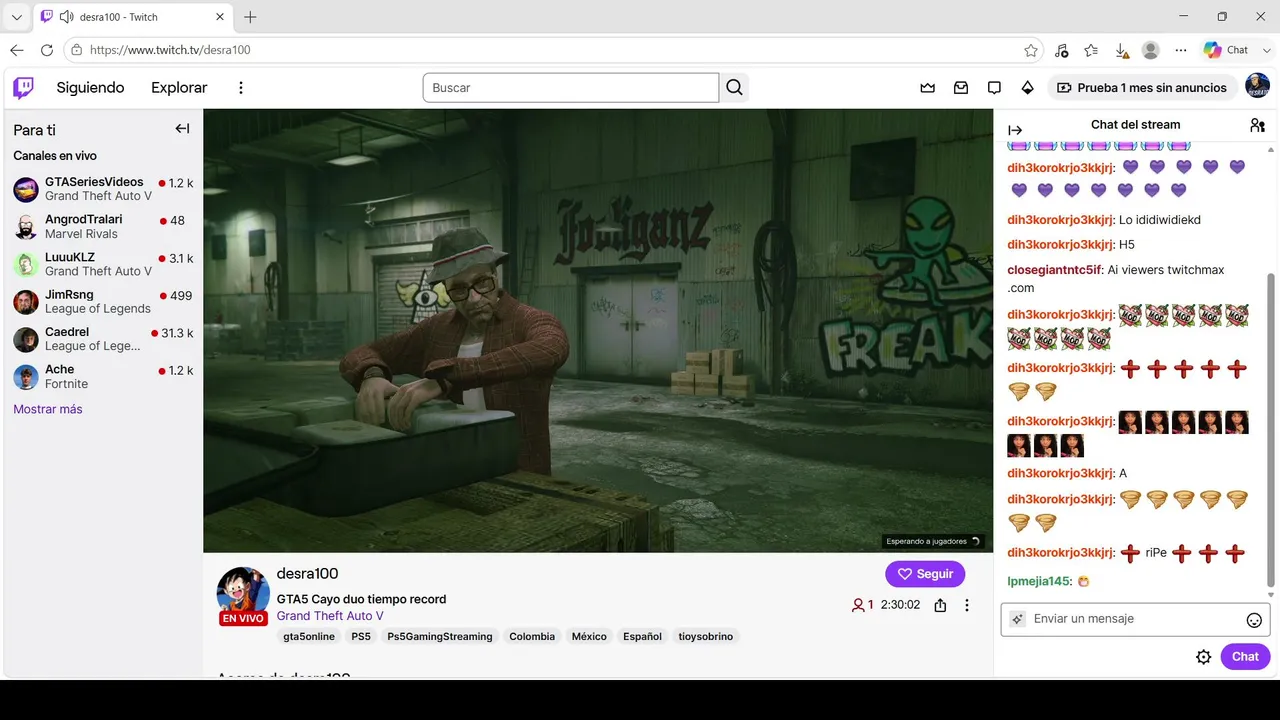The height and width of the screenshot is (720, 1280).
Task: Click Prueba 1 mes sin anuncios
Action: click(x=1141, y=88)
